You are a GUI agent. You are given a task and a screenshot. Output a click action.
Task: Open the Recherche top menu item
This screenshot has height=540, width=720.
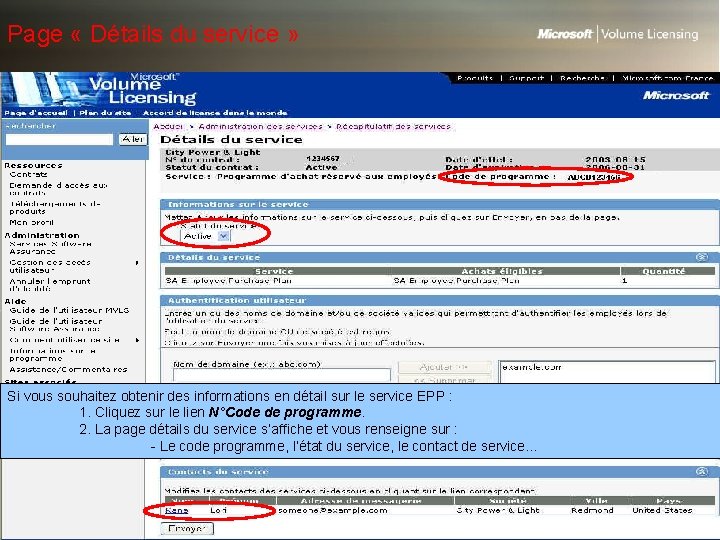coord(582,78)
